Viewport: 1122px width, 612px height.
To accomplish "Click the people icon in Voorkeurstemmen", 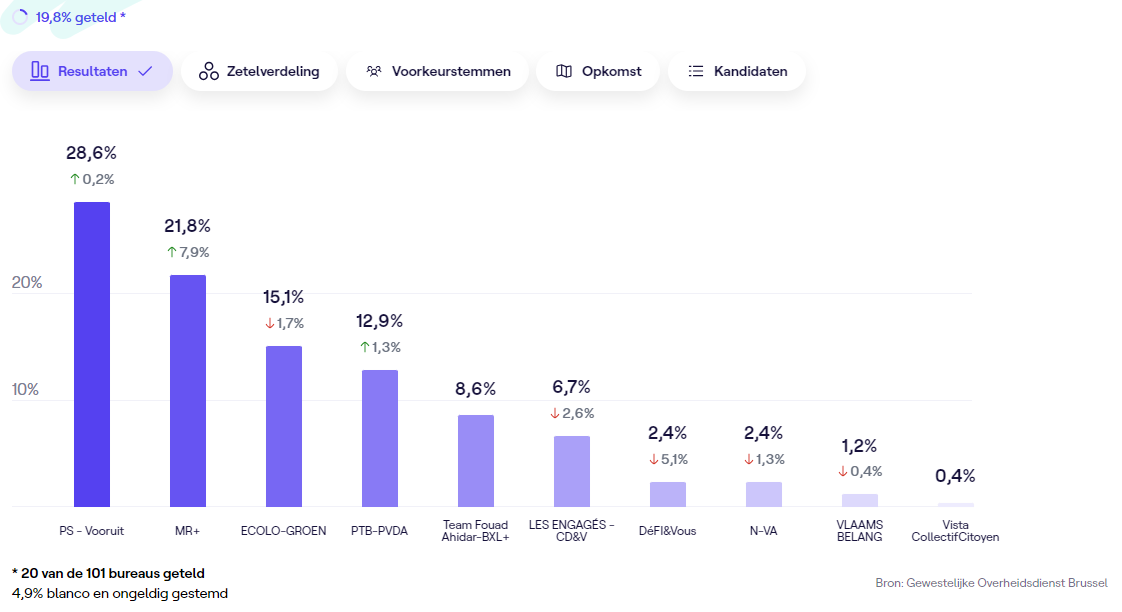I will pos(374,71).
